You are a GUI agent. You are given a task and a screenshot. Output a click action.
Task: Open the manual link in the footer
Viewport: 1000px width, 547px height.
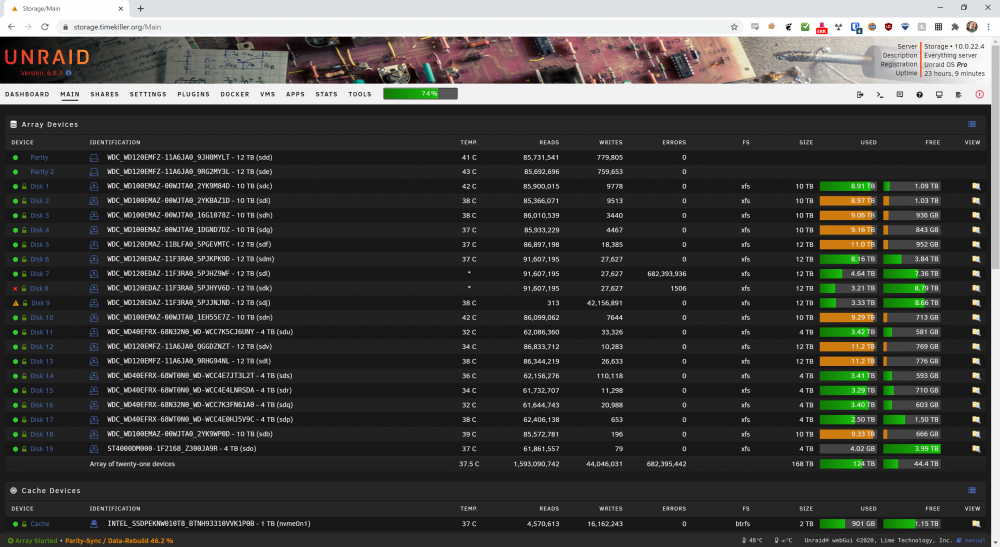974,541
